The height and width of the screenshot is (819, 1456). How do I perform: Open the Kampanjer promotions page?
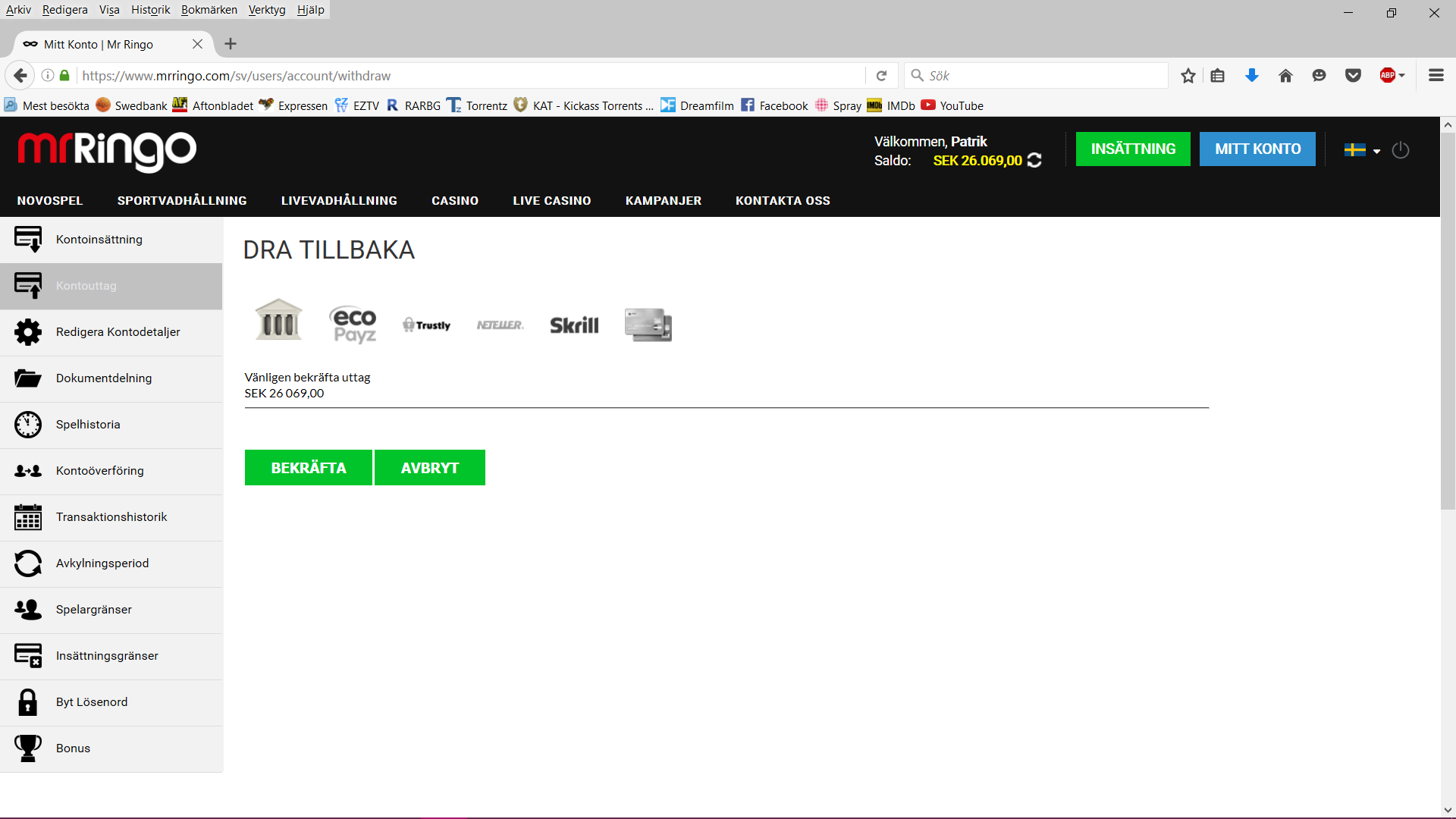click(x=664, y=201)
